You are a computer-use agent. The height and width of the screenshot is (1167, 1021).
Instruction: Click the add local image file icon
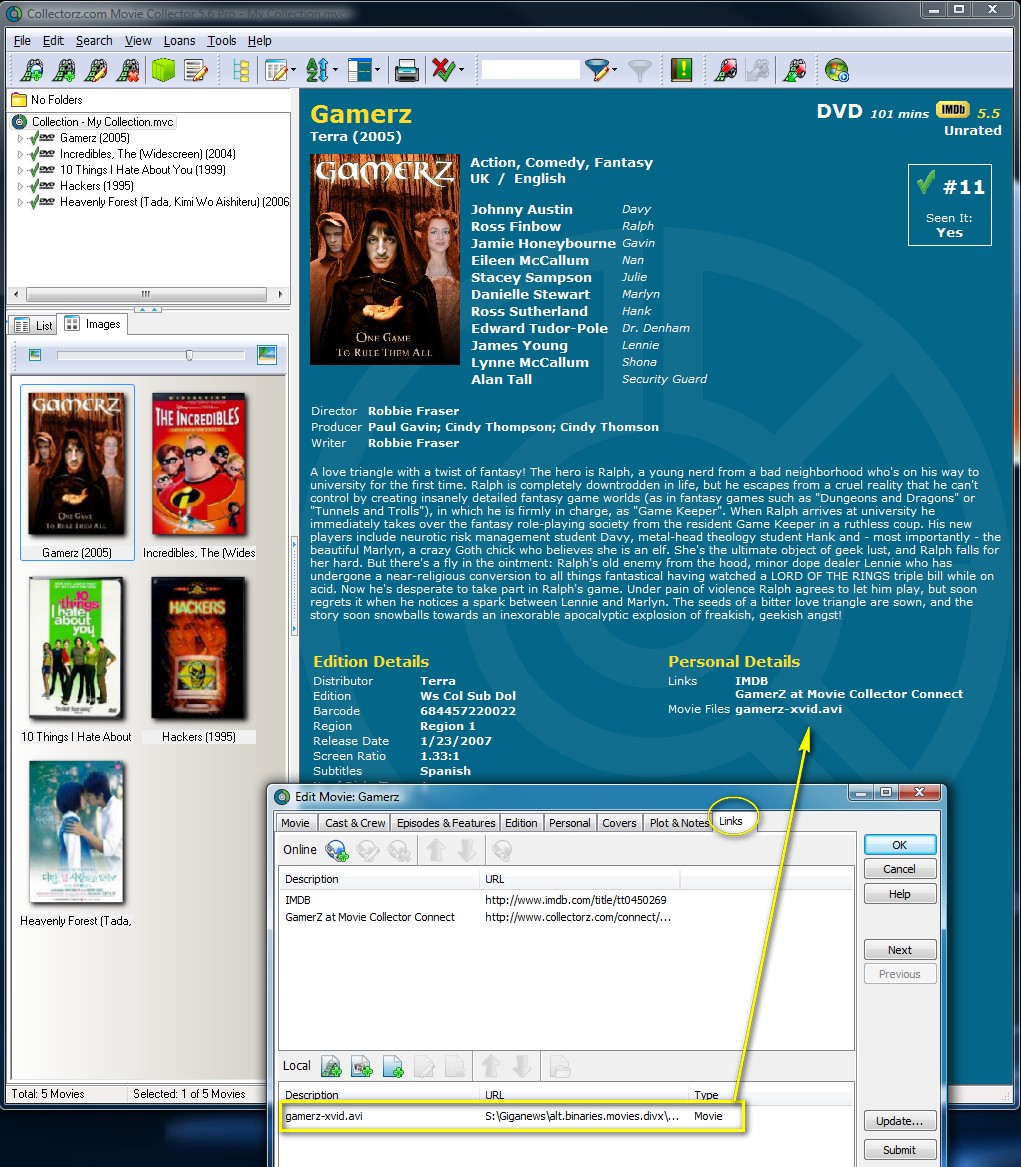(x=362, y=1067)
